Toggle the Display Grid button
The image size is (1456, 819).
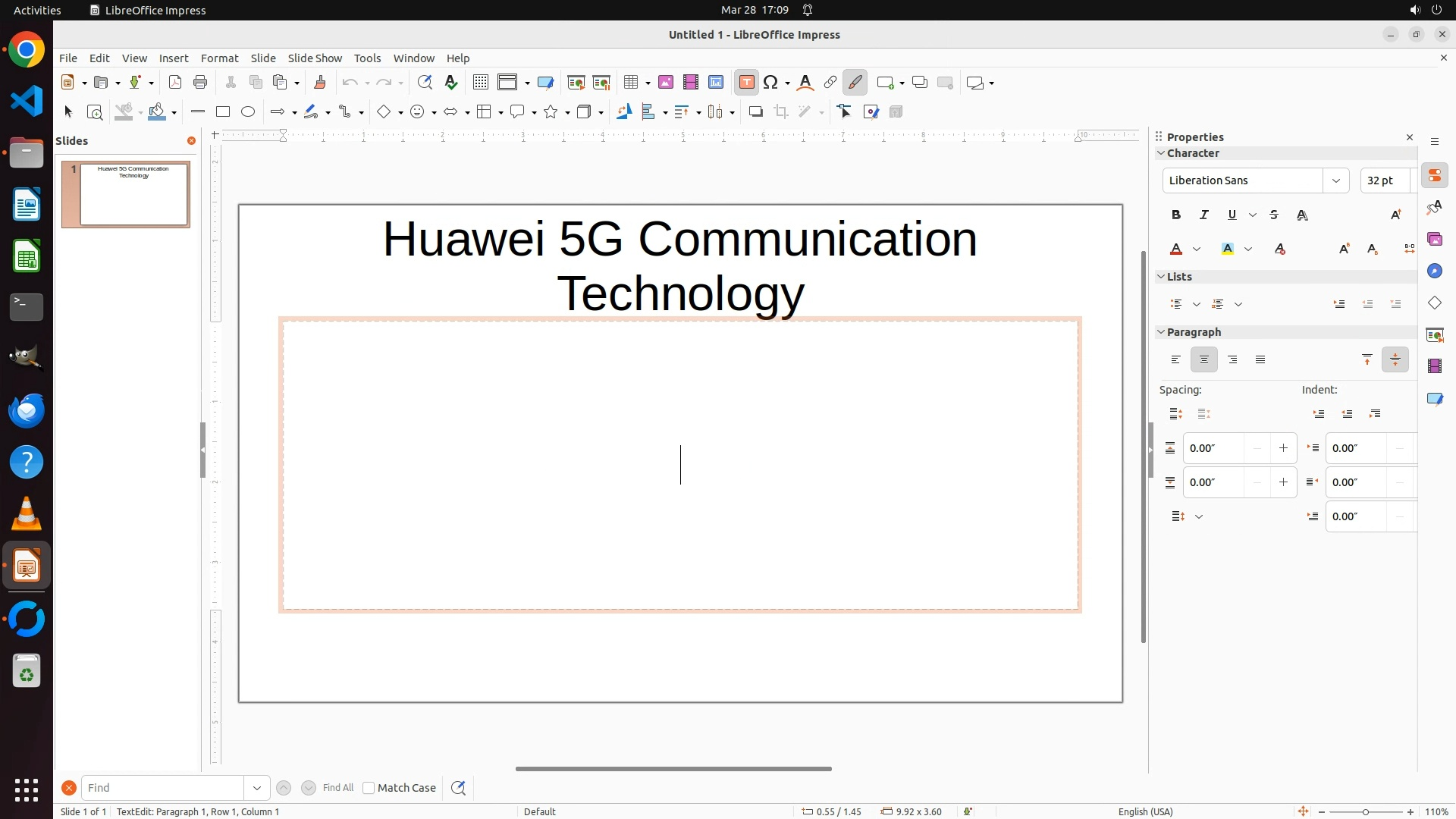point(480,83)
